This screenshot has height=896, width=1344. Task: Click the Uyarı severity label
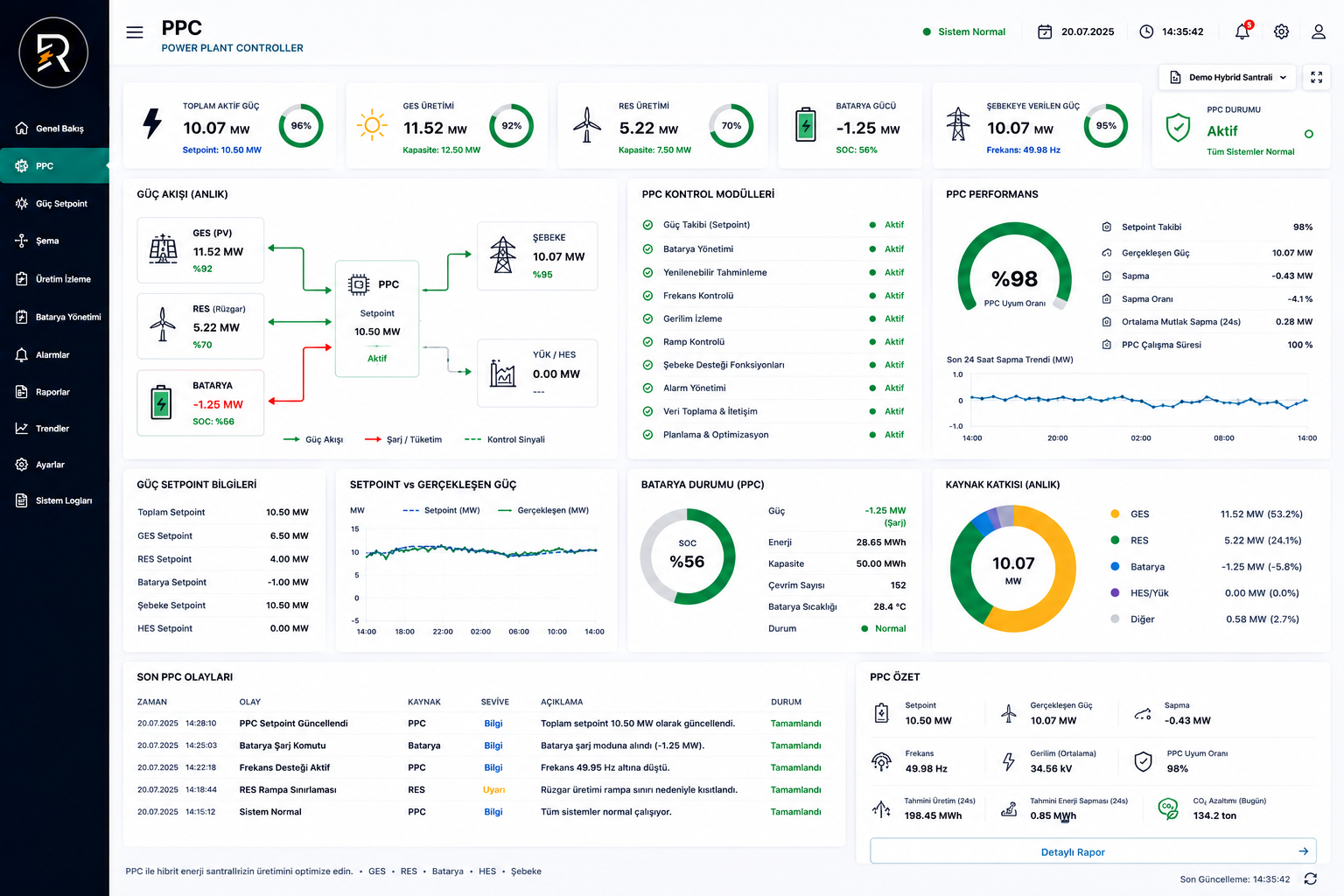[x=493, y=790]
